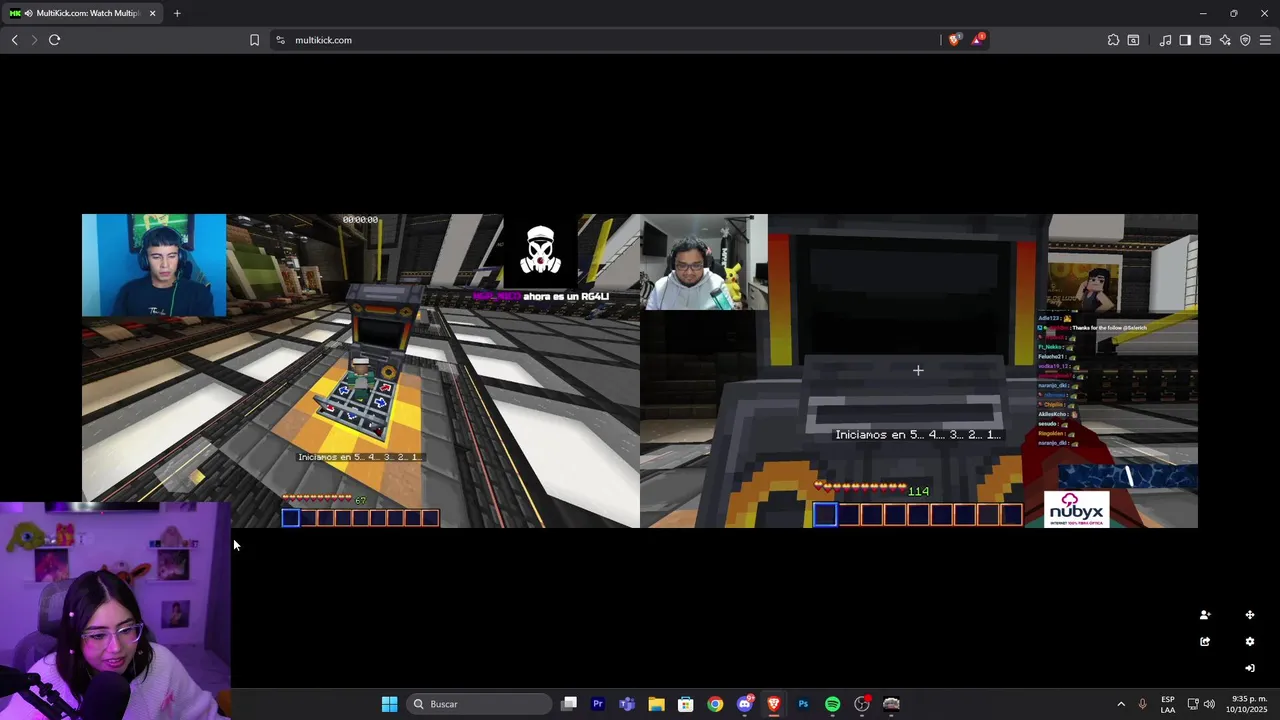Screen dimensions: 1280x720
Task: Go back in the browser
Action: (14, 40)
